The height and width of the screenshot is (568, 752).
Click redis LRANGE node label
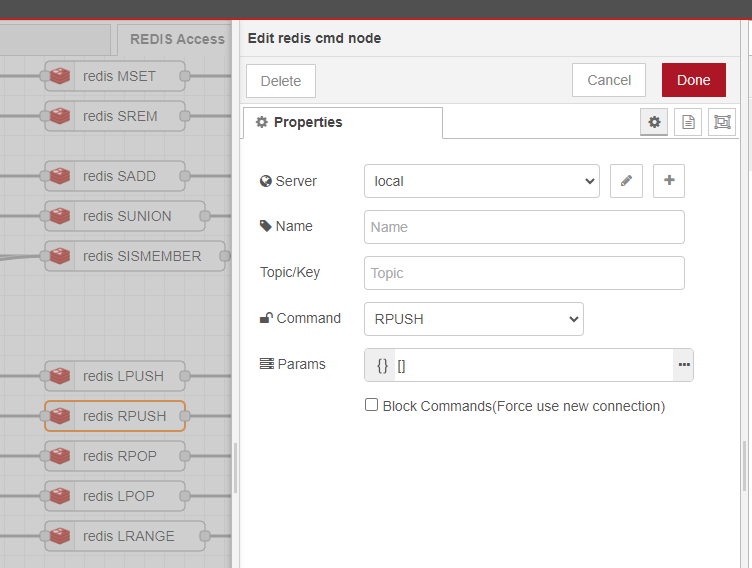tap(129, 536)
